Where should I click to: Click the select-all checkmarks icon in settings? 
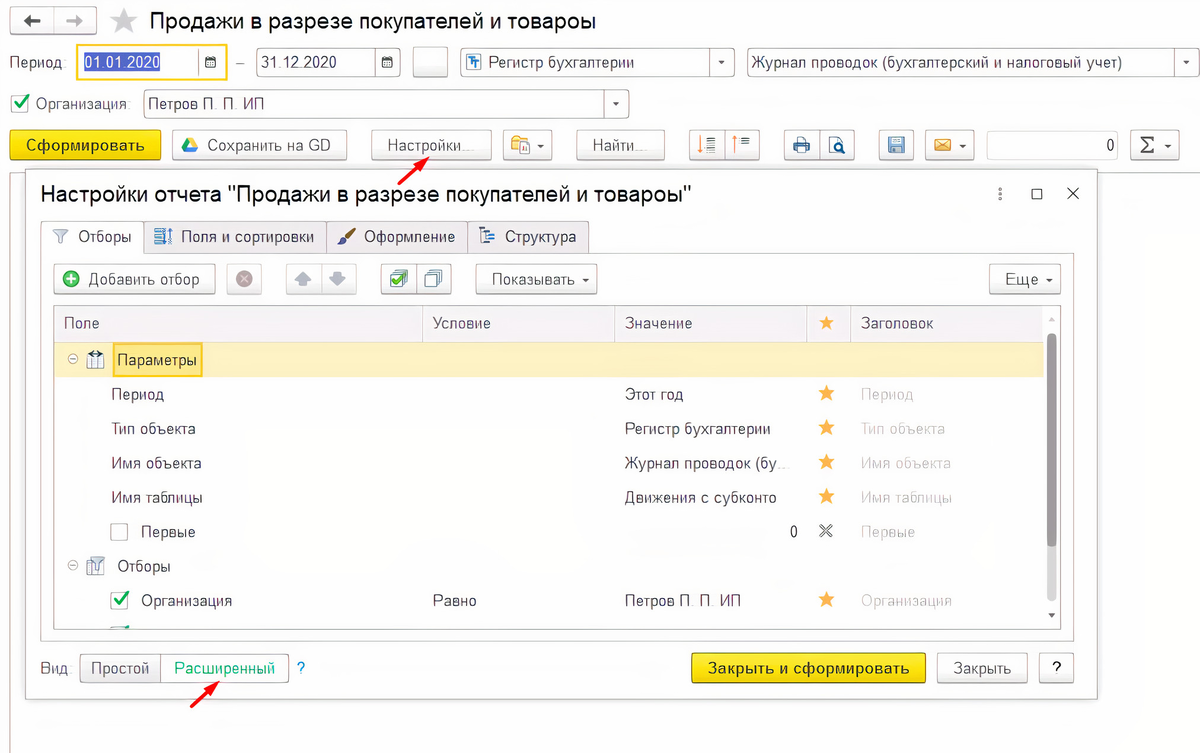pyautogui.click(x=400, y=279)
